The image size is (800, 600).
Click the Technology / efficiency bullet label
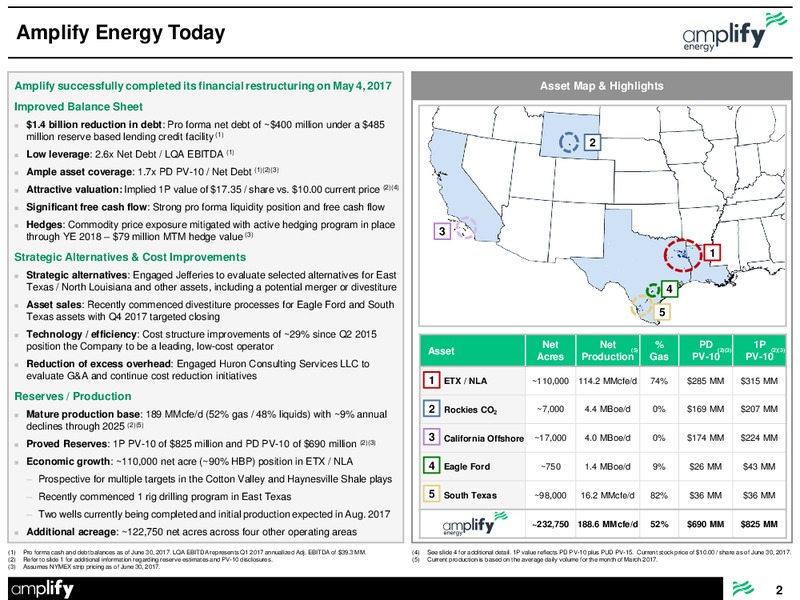click(82, 334)
